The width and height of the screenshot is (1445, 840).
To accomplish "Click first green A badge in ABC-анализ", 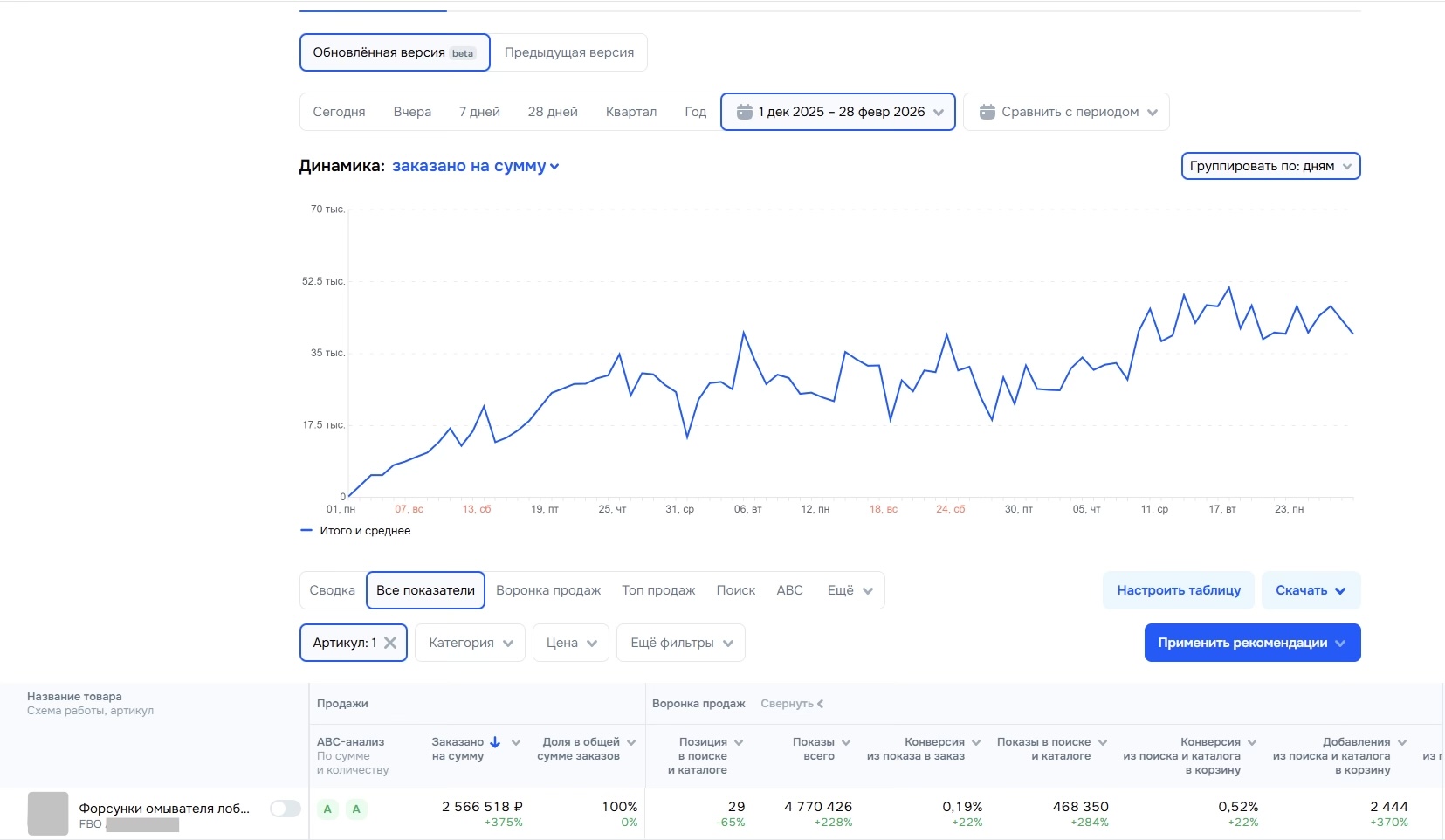I will pos(327,809).
